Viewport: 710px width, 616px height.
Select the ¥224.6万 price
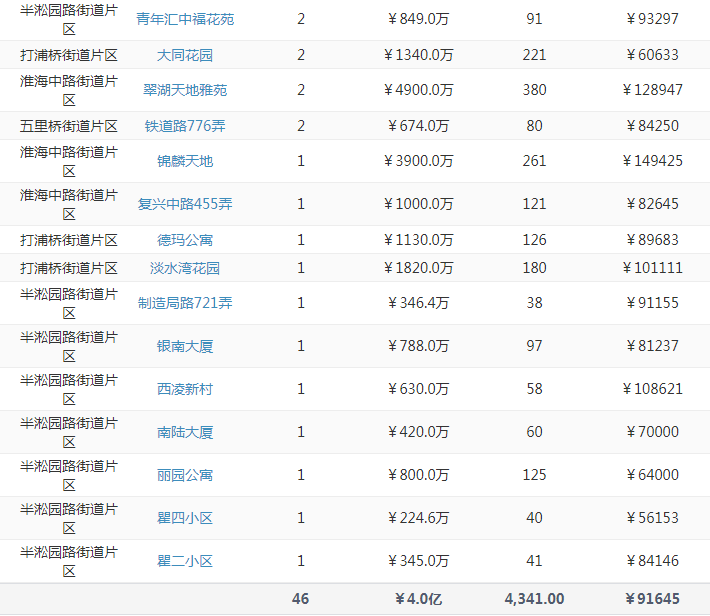418,518
